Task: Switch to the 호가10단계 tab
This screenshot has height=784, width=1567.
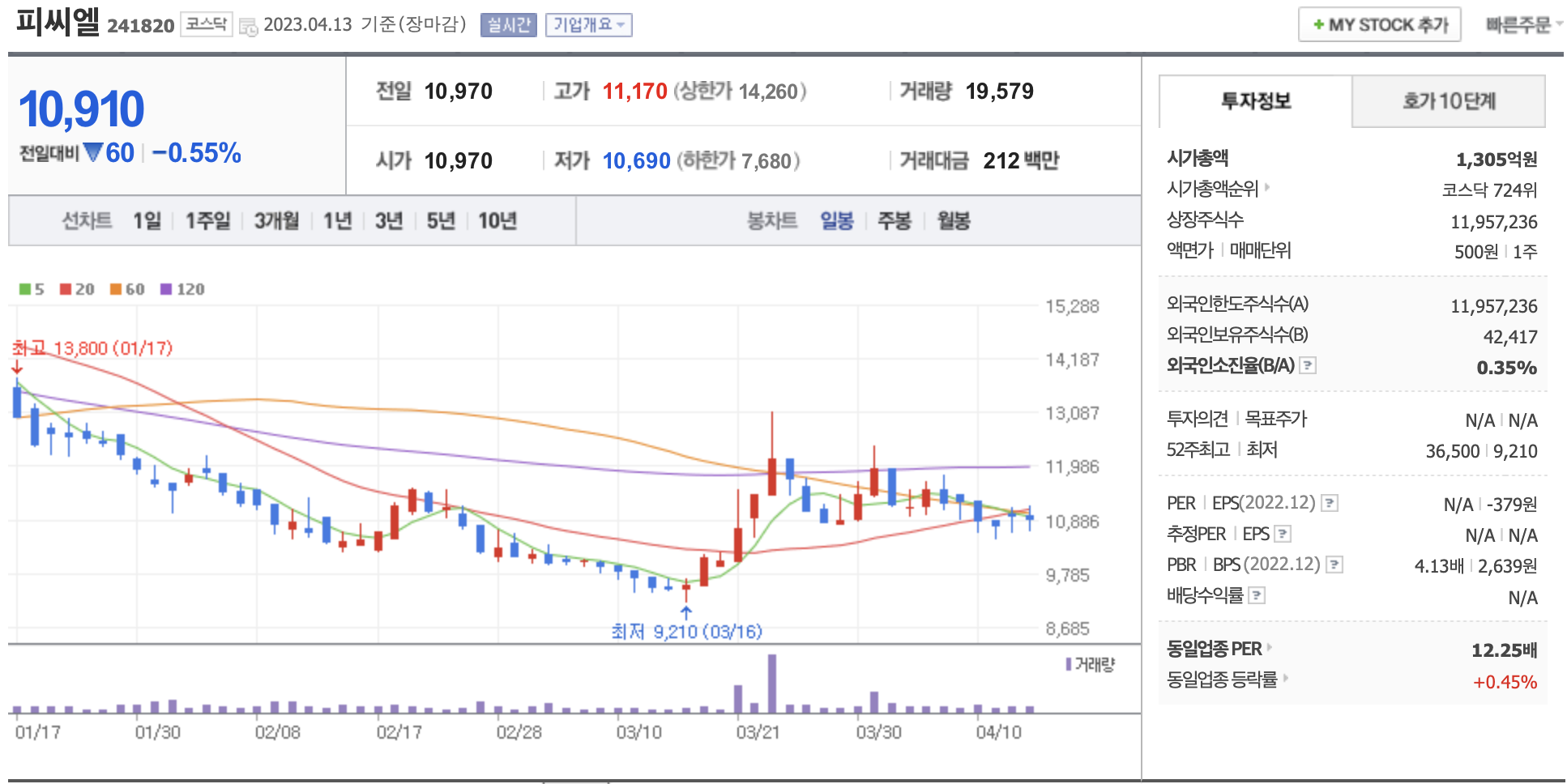Action: pos(1448,101)
